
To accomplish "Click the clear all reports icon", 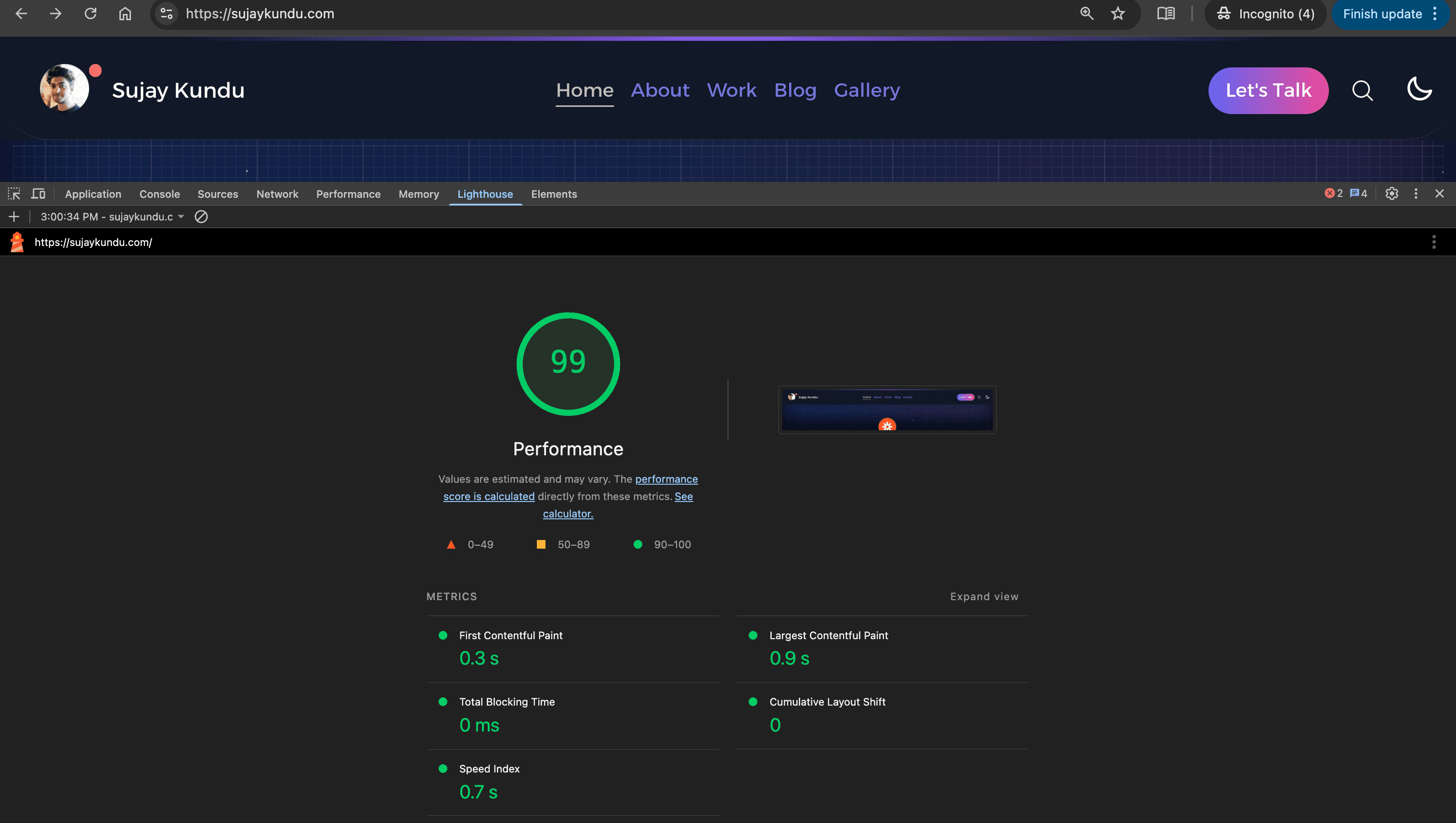I will pos(201,217).
